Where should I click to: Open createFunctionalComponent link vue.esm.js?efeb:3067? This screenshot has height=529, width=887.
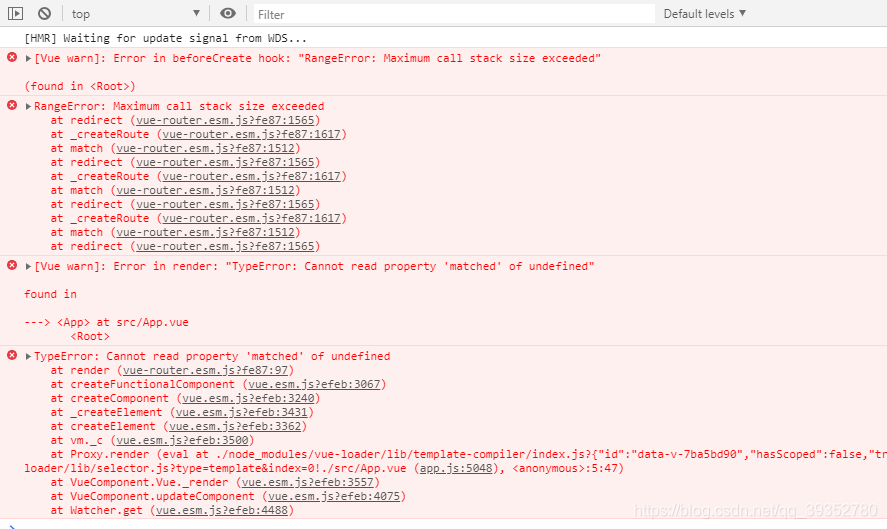[x=315, y=385]
